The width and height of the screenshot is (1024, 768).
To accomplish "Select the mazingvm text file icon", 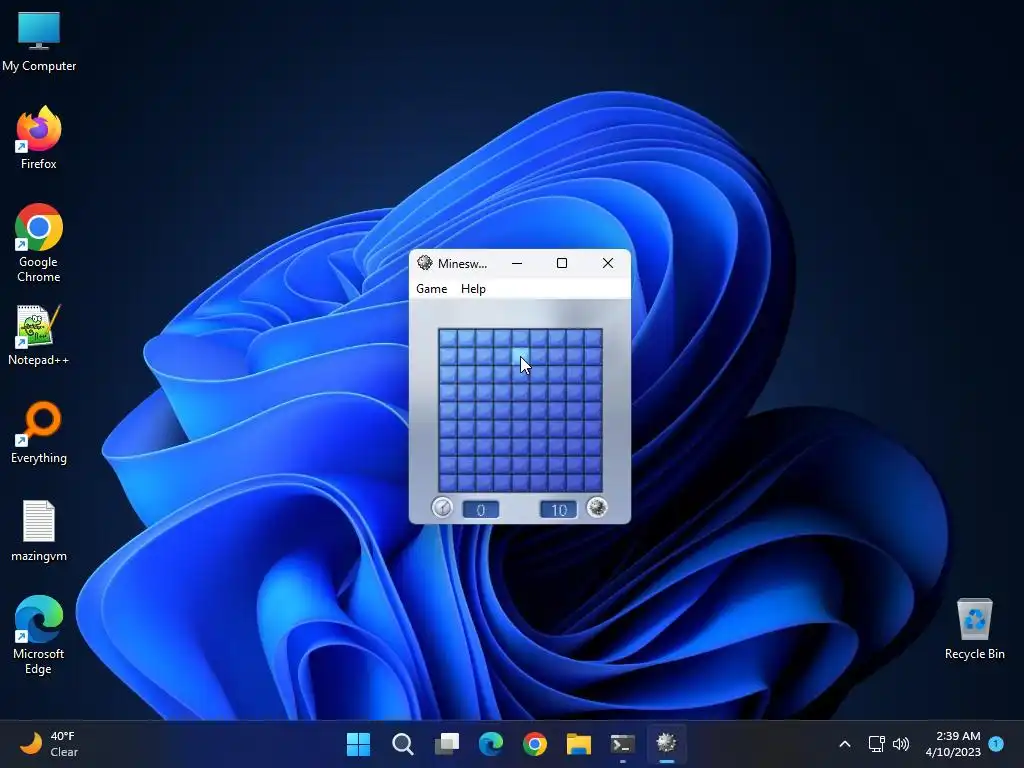I will pos(39,531).
